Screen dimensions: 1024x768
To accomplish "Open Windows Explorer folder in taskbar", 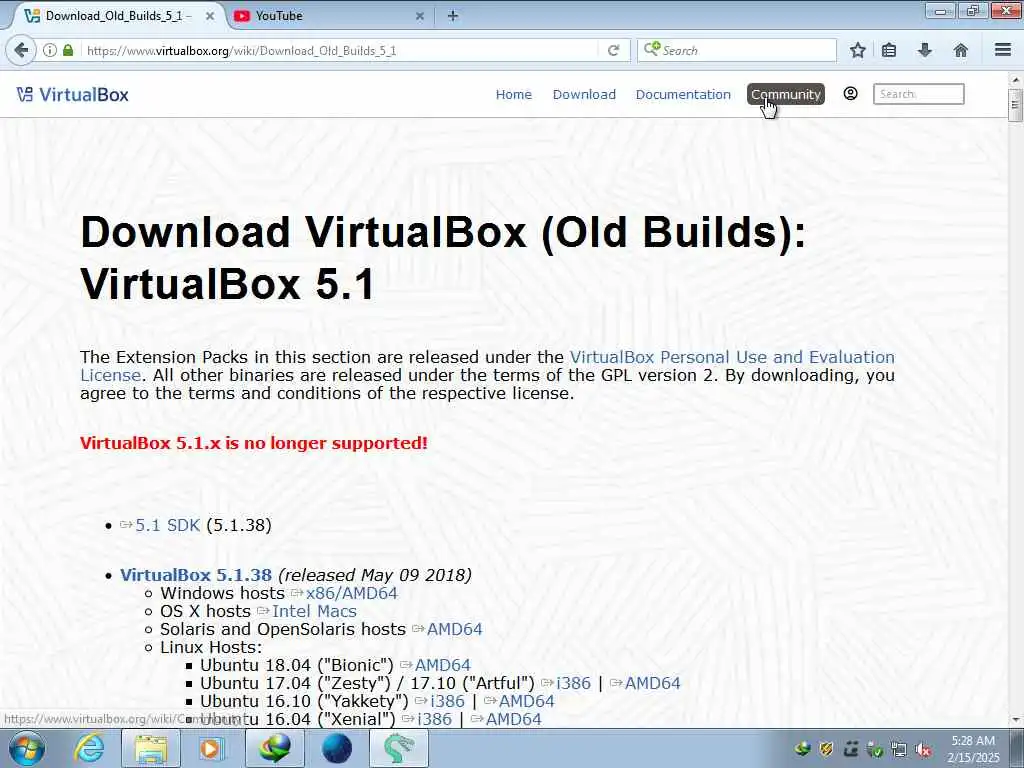I will tap(151, 748).
